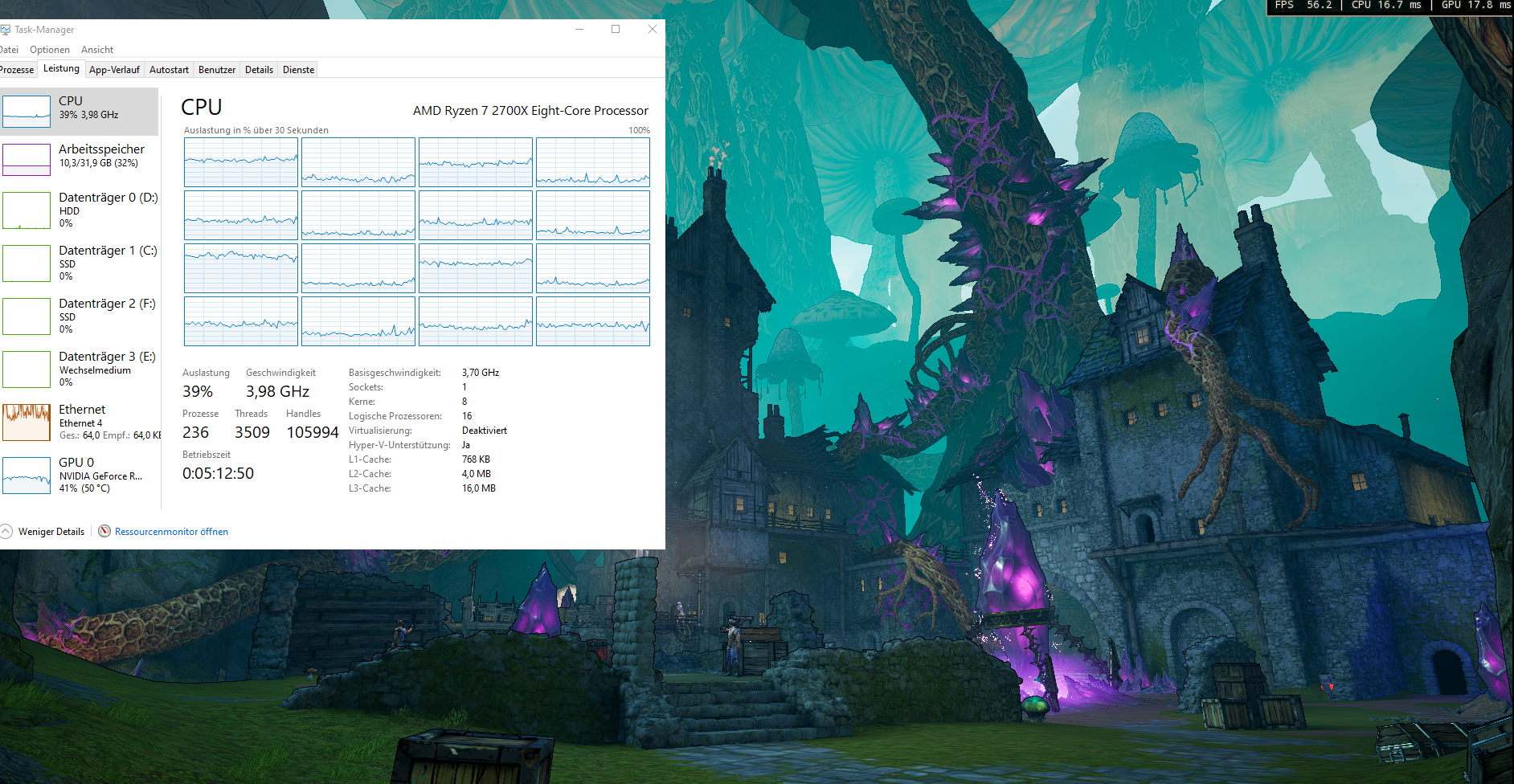1514x784 pixels.
Task: Click the Logische Prozessoren value 16
Action: click(x=467, y=416)
